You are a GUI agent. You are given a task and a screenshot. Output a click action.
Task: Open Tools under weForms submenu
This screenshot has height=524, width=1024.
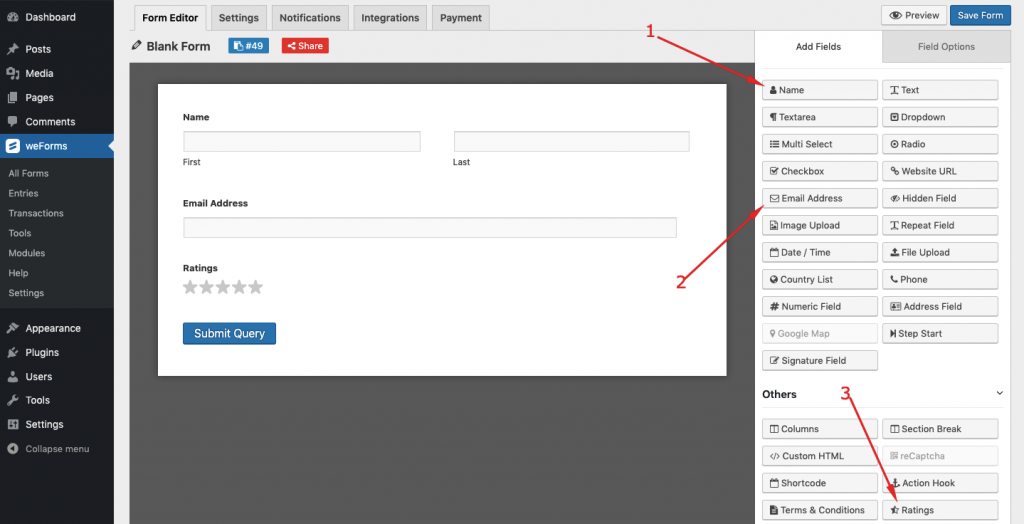20,233
